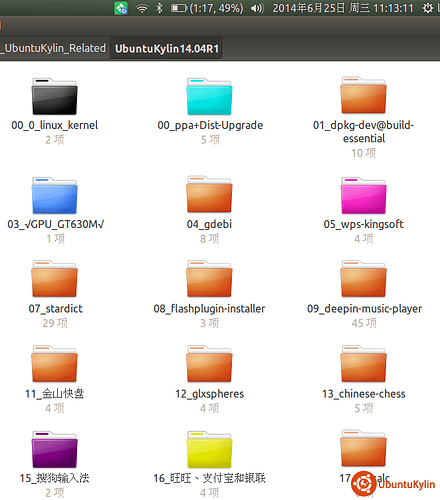The height and width of the screenshot is (500, 440).
Task: Select the 13_chinese-chess label
Action: [x=364, y=394]
